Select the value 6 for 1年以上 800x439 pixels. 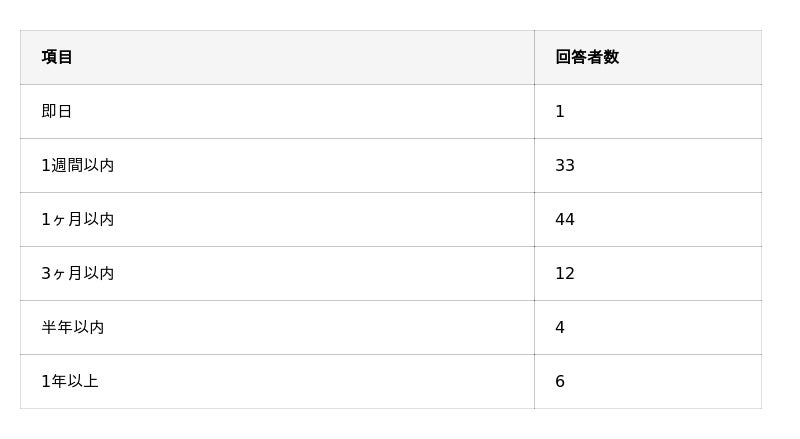pos(560,381)
